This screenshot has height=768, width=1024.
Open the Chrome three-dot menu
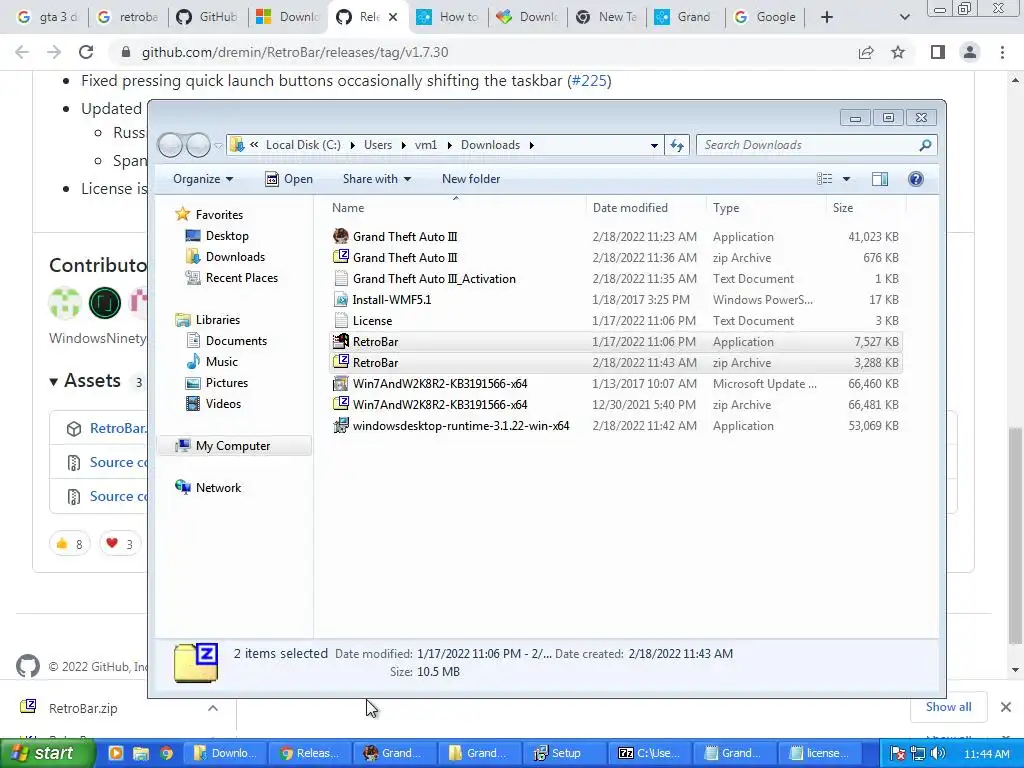pos(1002,52)
